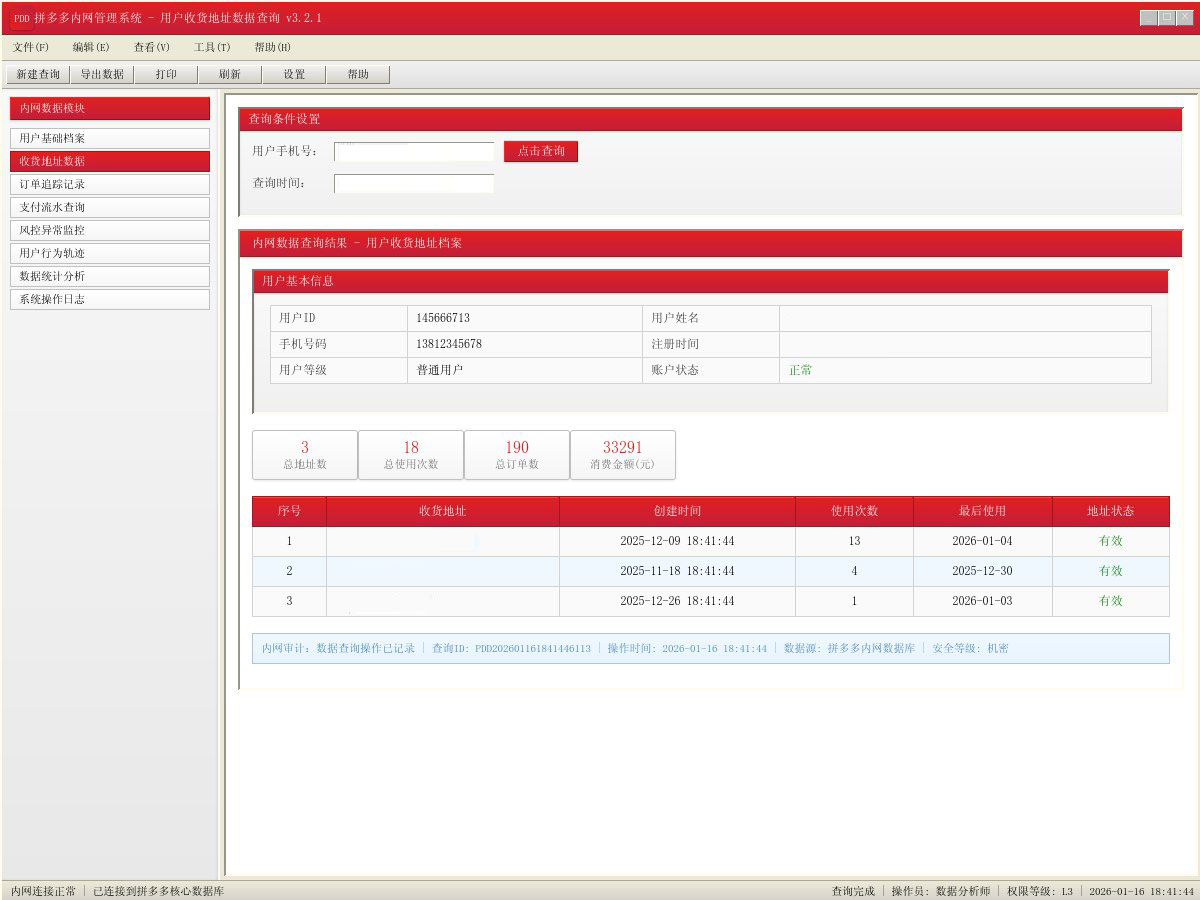The image size is (1200, 900).
Task: Open 设置 from the toolbar
Action: 294,74
